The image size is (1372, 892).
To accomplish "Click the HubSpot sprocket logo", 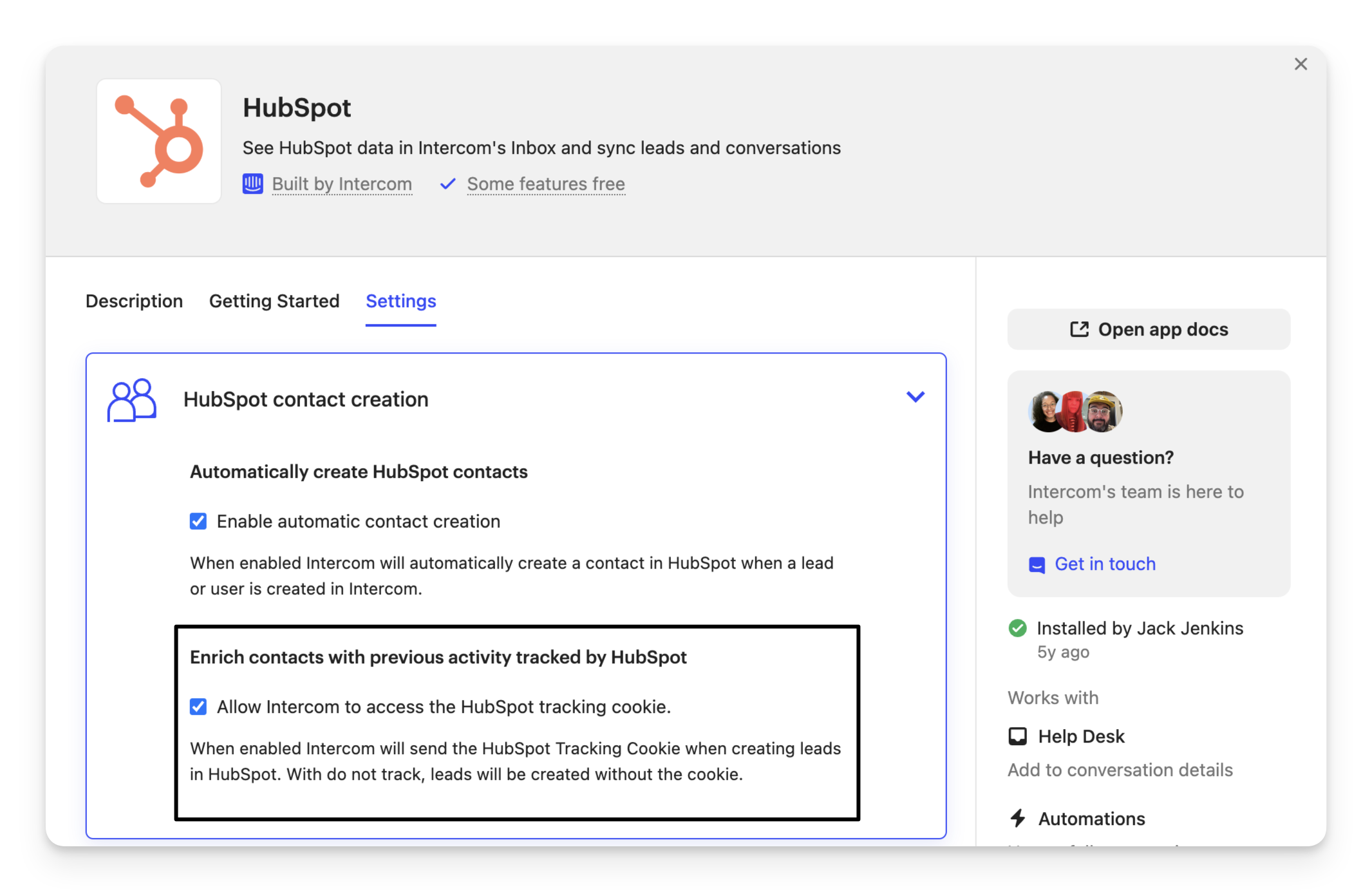I will pyautogui.click(x=159, y=141).
